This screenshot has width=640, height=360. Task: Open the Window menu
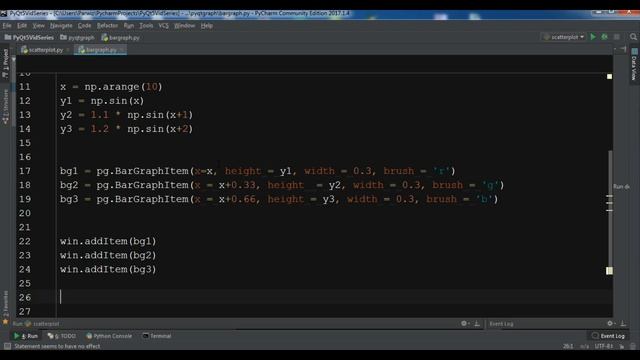(x=184, y=25)
